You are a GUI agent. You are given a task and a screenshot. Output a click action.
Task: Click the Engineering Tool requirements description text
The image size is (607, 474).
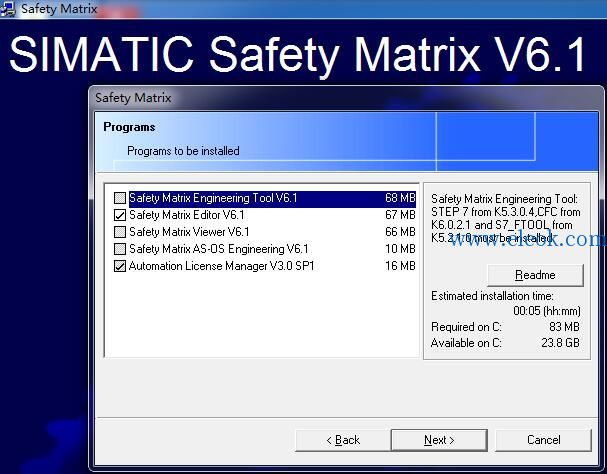pos(506,218)
